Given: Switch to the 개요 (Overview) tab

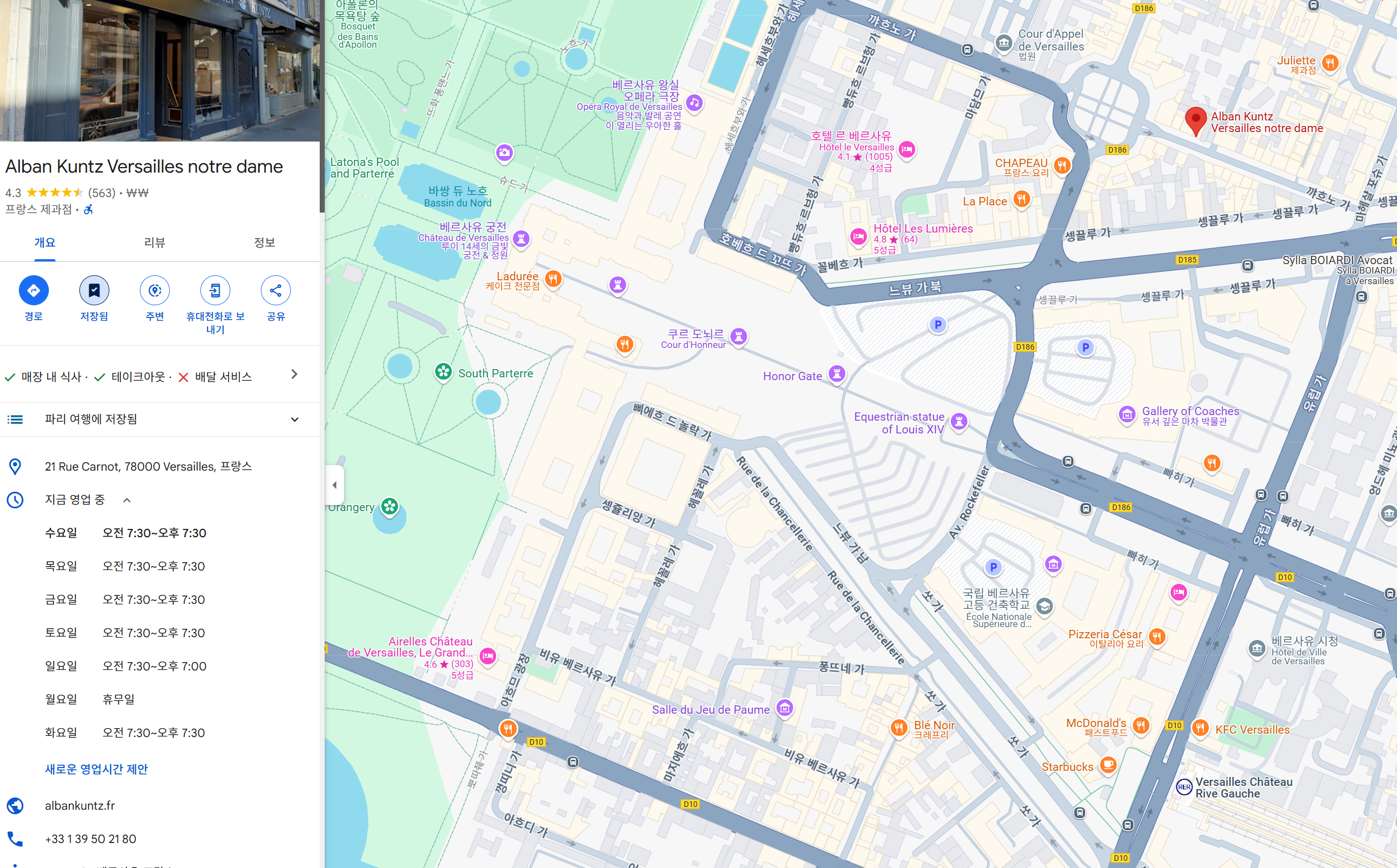Looking at the screenshot, I should point(45,243).
